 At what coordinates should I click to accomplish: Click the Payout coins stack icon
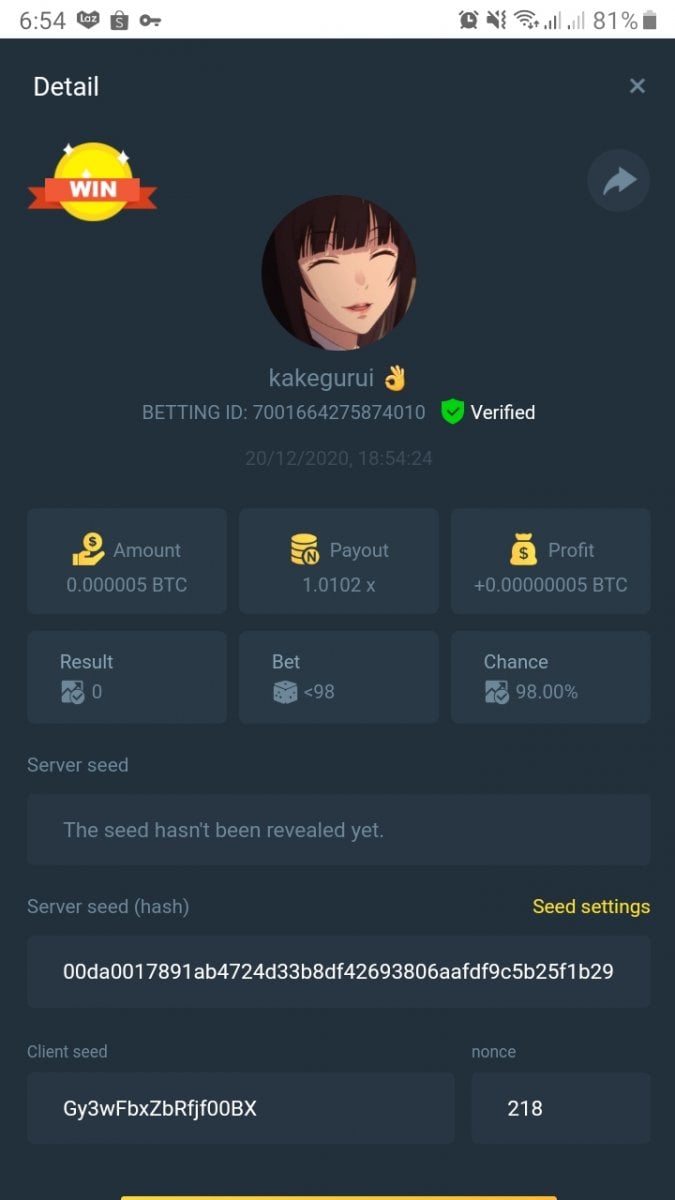point(304,549)
